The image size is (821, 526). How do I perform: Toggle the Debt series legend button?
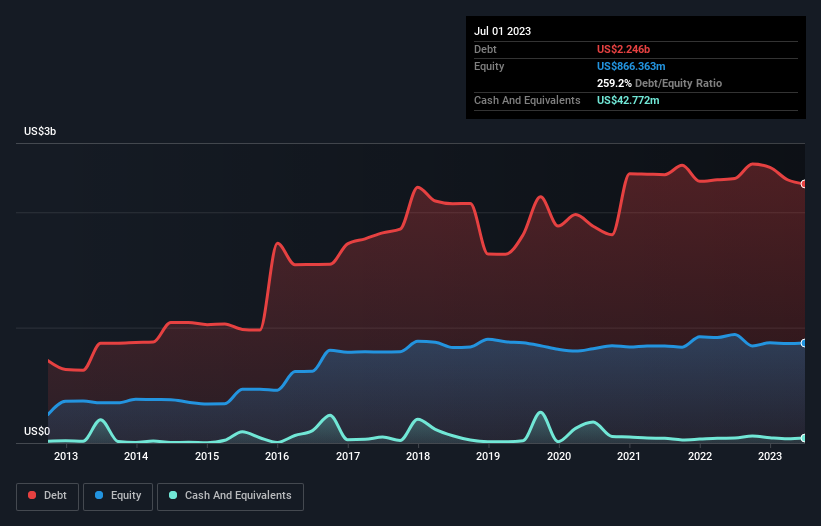pos(48,496)
